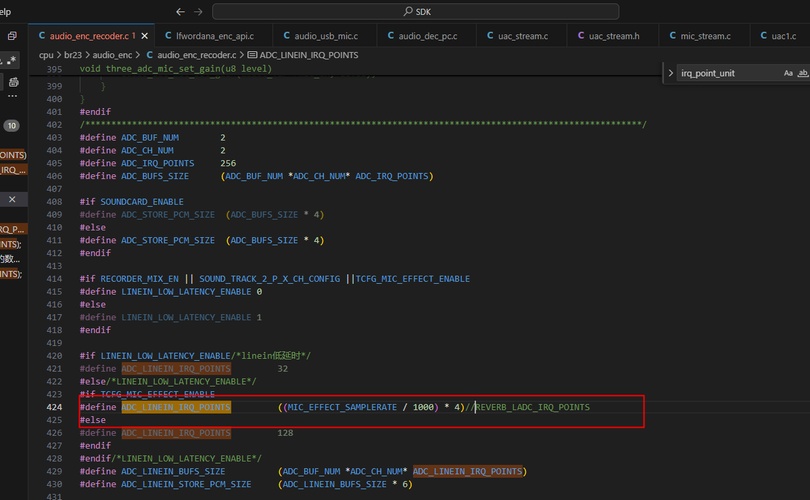Open the ADC_LINEIN_IRQ_POINTS breadcrumb symbol dropdown
810x500 pixels.
[x=308, y=55]
